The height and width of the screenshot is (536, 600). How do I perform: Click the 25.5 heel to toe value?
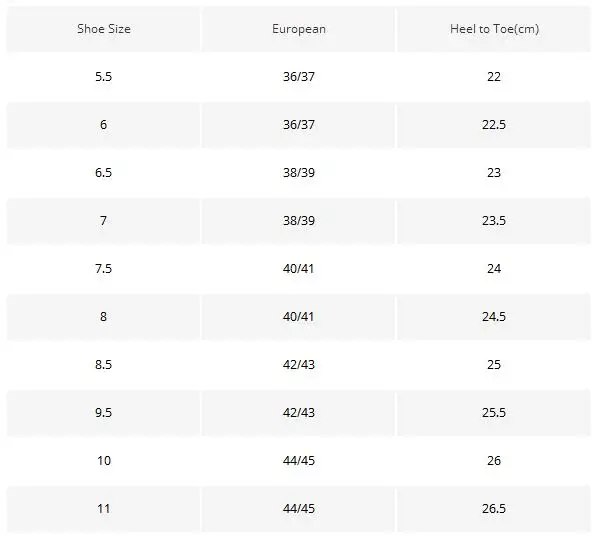(x=494, y=413)
